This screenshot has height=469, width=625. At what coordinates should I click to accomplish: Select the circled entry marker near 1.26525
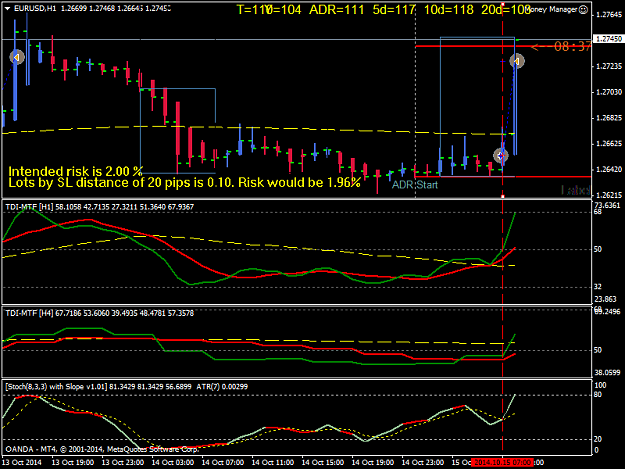pyautogui.click(x=501, y=156)
